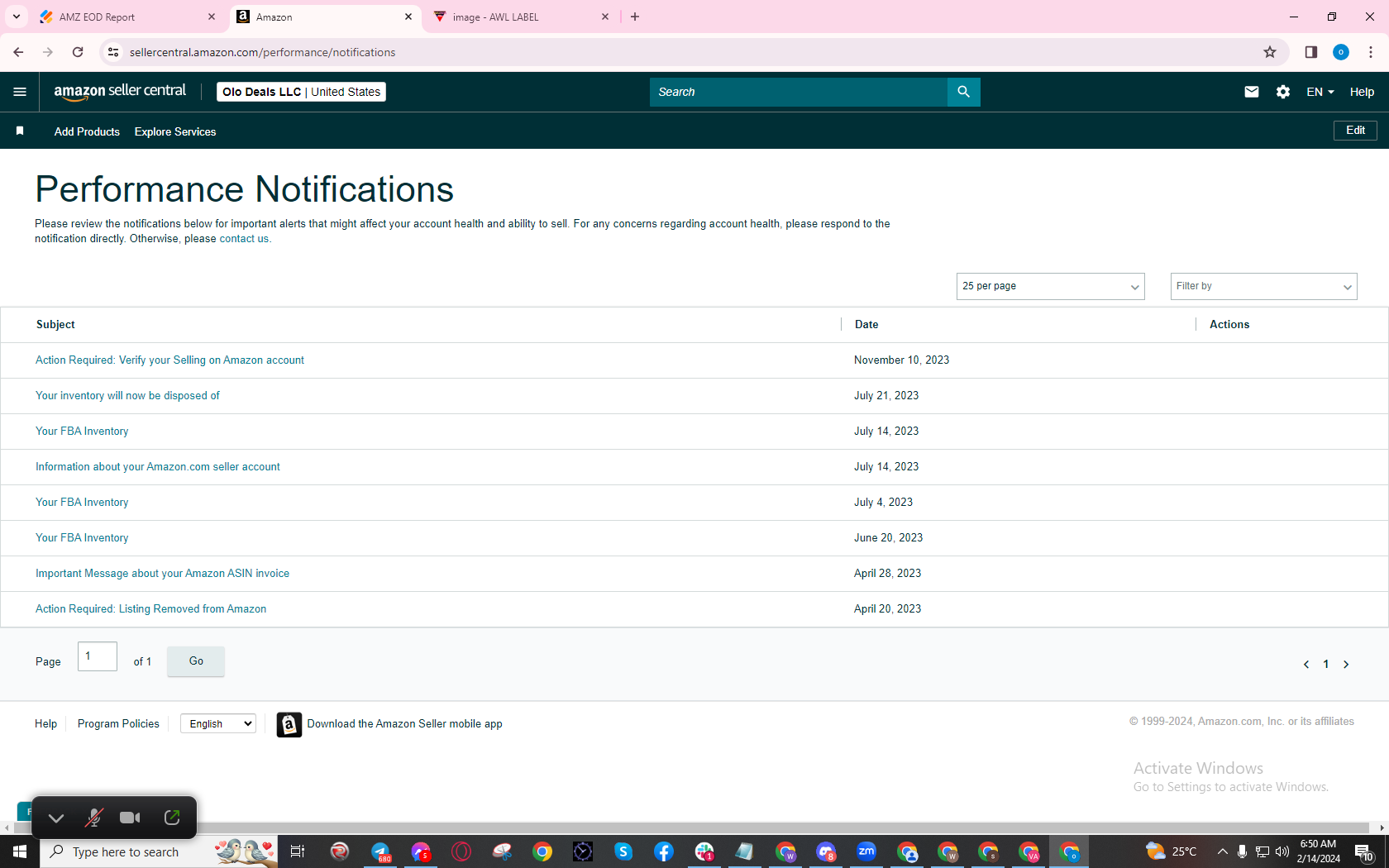Image resolution: width=1389 pixels, height=868 pixels.
Task: Open Skype from the taskbar
Action: click(x=623, y=851)
